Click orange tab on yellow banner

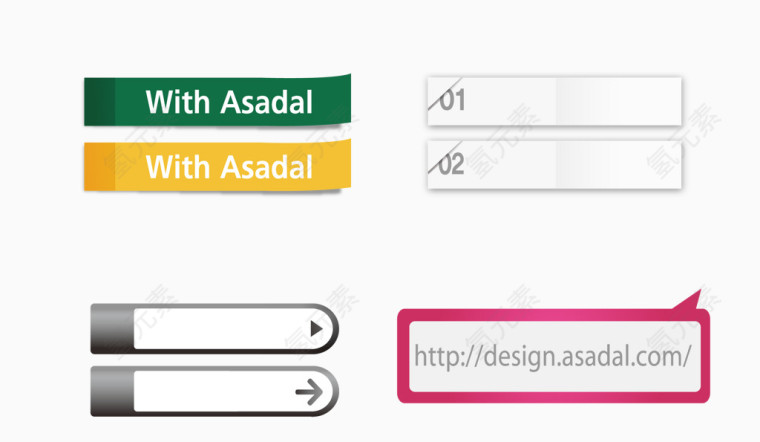(x=99, y=166)
